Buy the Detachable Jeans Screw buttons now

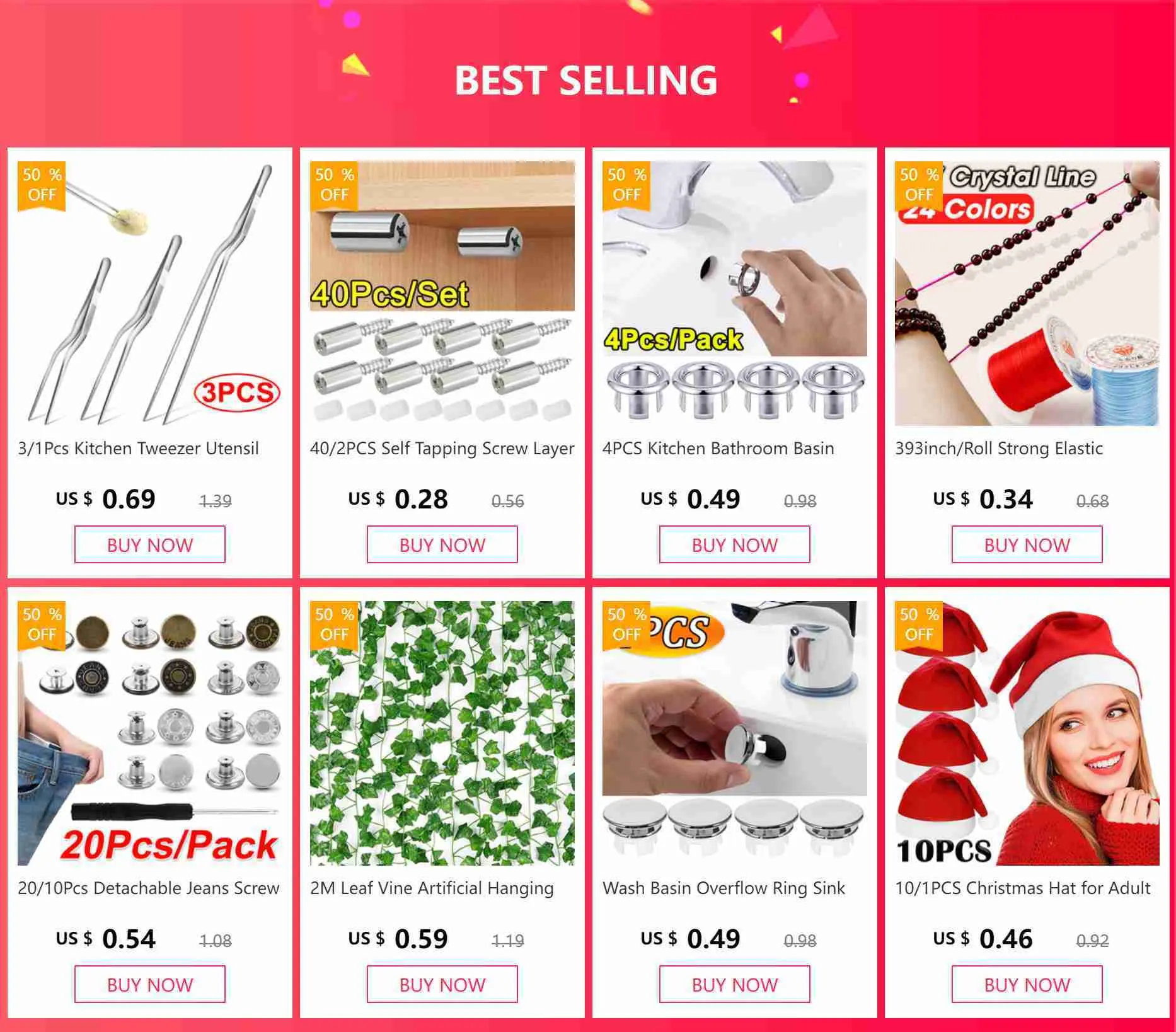pos(150,984)
